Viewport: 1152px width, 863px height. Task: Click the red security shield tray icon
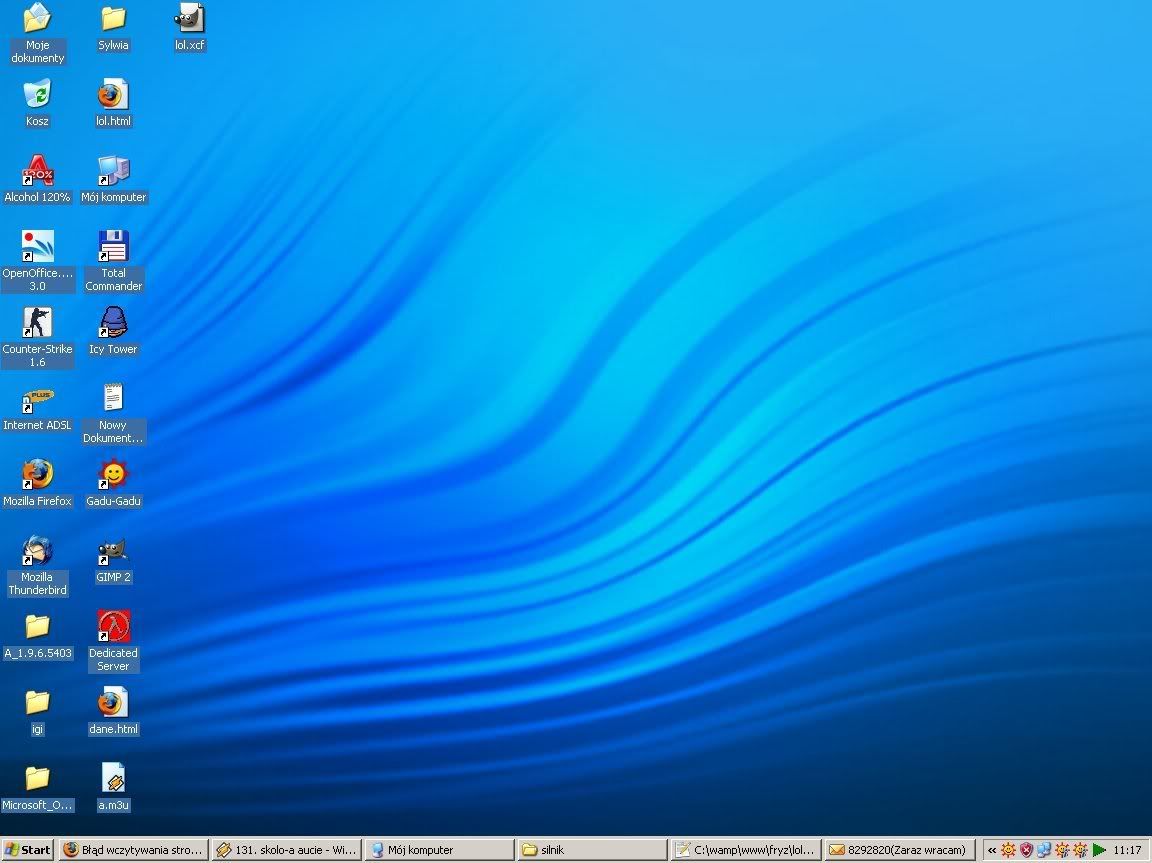click(x=1026, y=850)
